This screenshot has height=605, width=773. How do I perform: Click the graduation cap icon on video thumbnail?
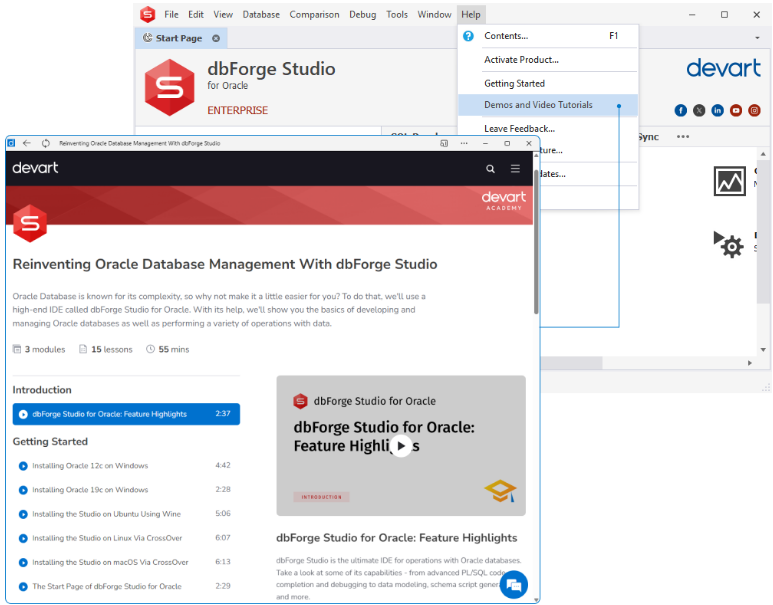(x=500, y=491)
